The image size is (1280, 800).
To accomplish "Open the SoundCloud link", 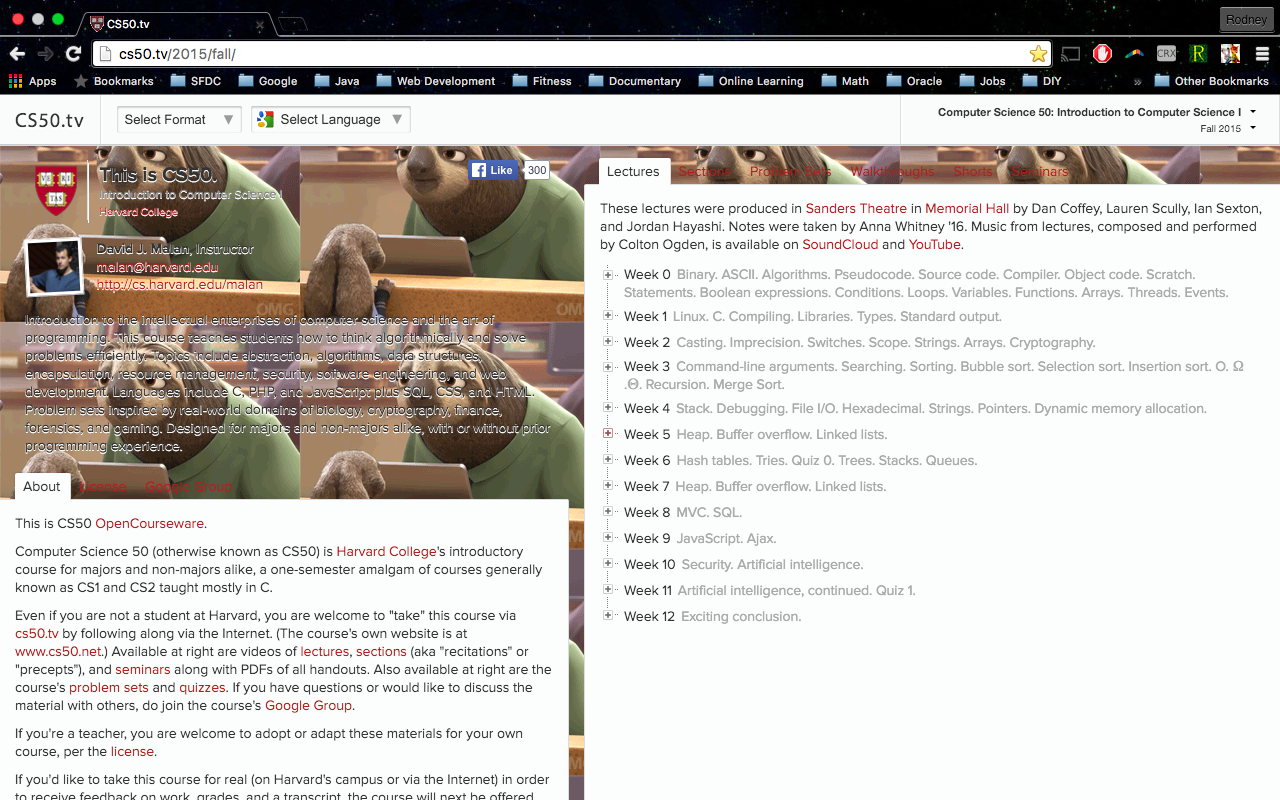I will pos(840,244).
